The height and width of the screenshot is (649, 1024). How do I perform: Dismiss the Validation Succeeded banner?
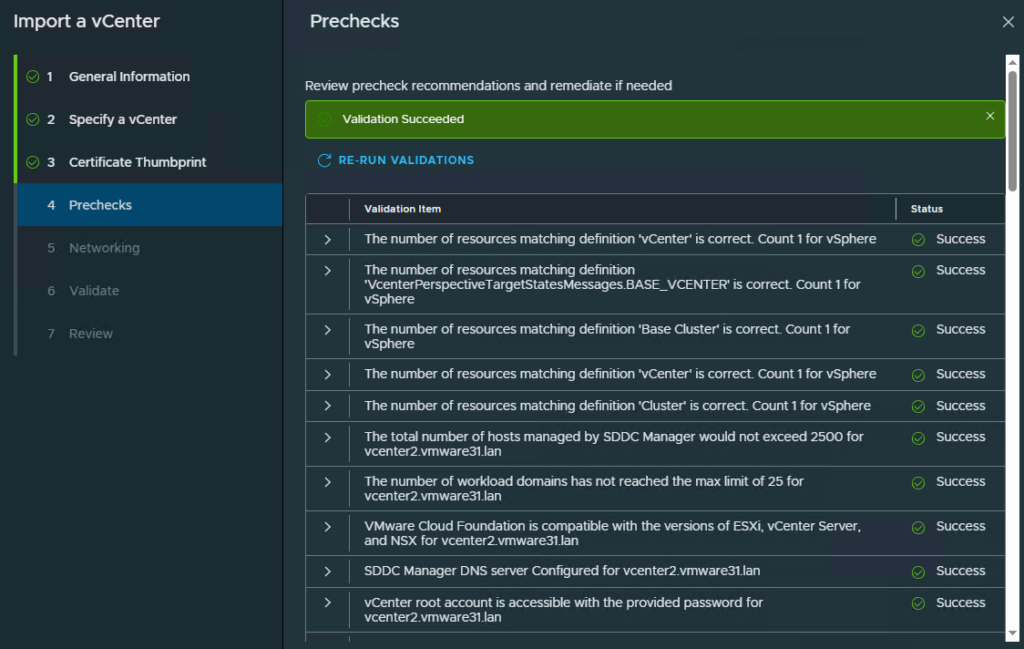point(990,116)
